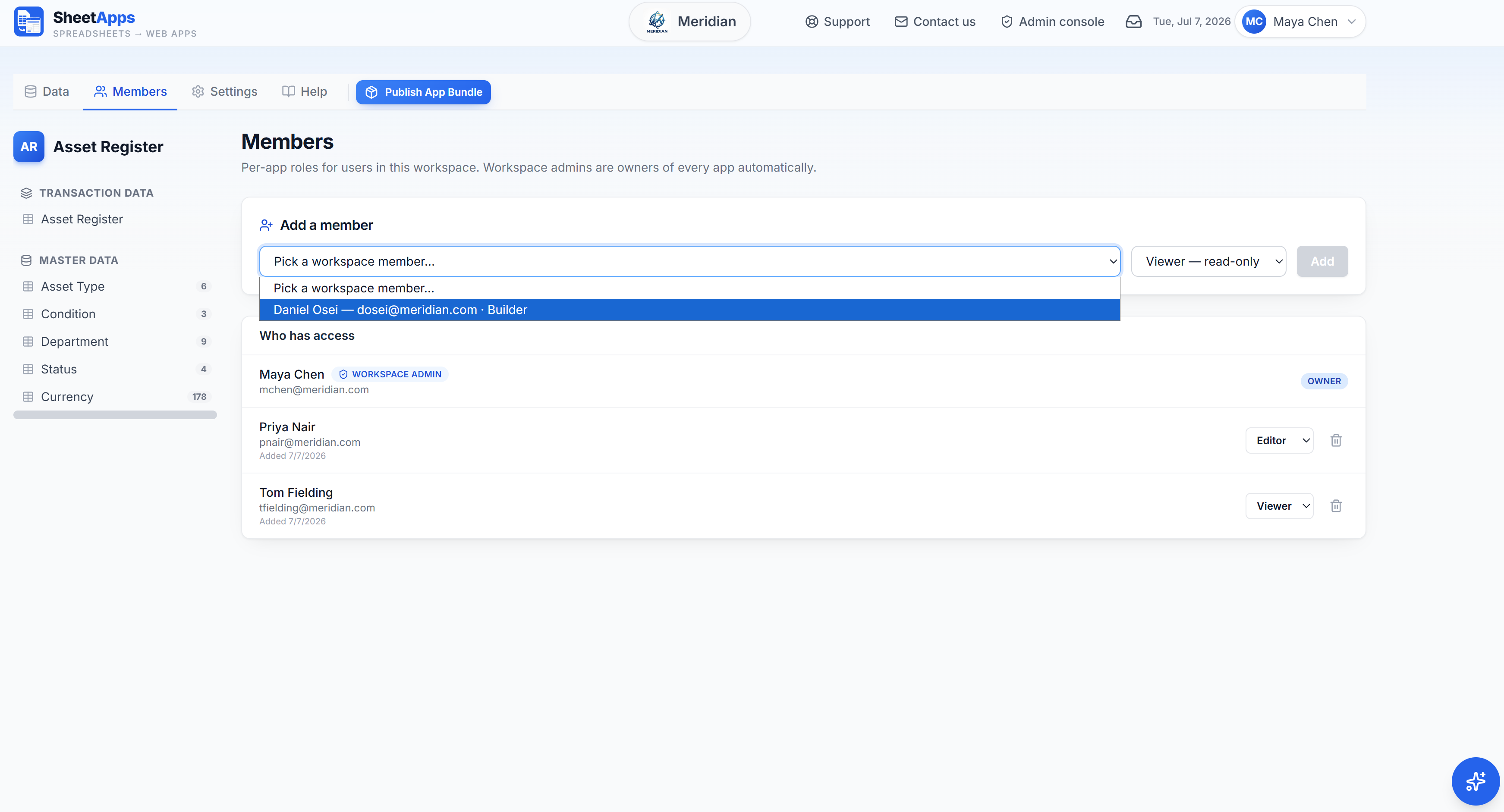1504x812 pixels.
Task: Click the Status table icon
Action: [28, 369]
